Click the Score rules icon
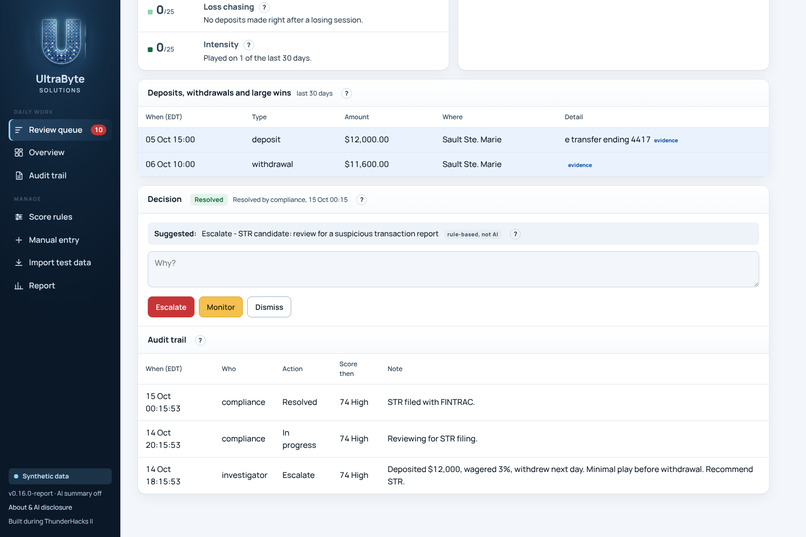This screenshot has width=806, height=537. (x=19, y=217)
